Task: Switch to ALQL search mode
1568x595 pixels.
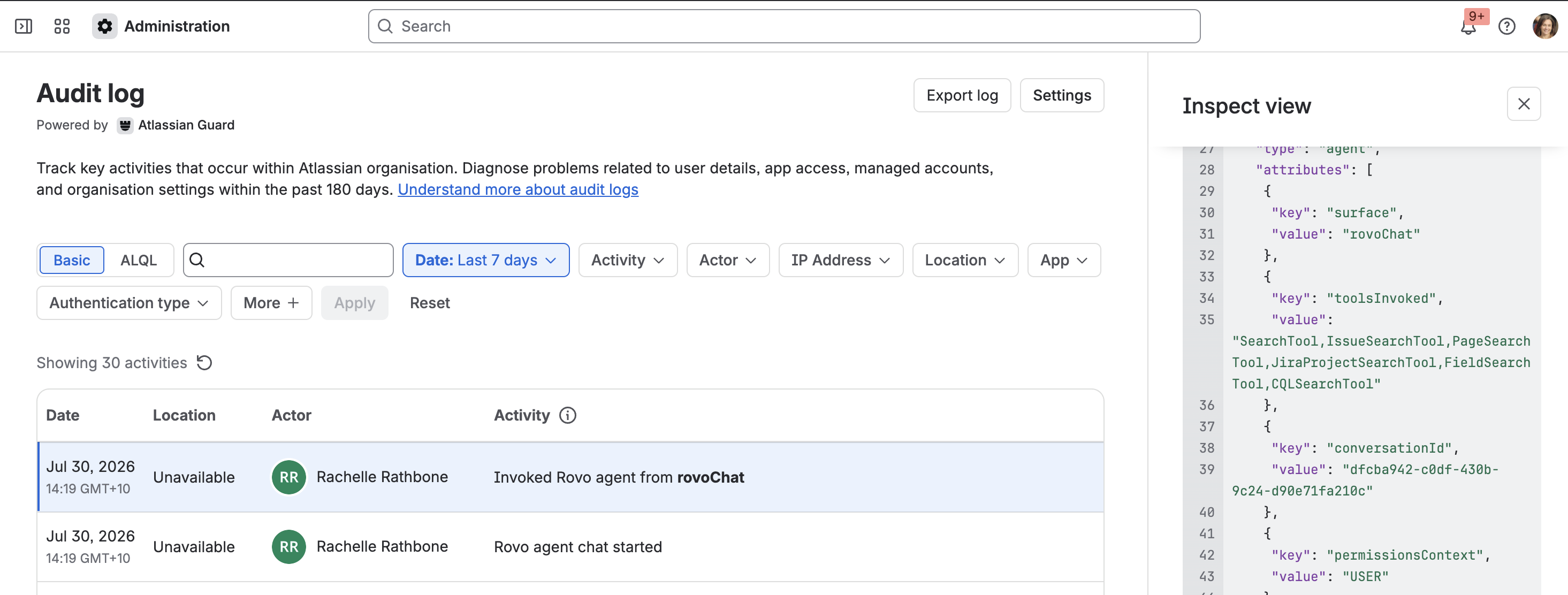Action: click(x=139, y=261)
